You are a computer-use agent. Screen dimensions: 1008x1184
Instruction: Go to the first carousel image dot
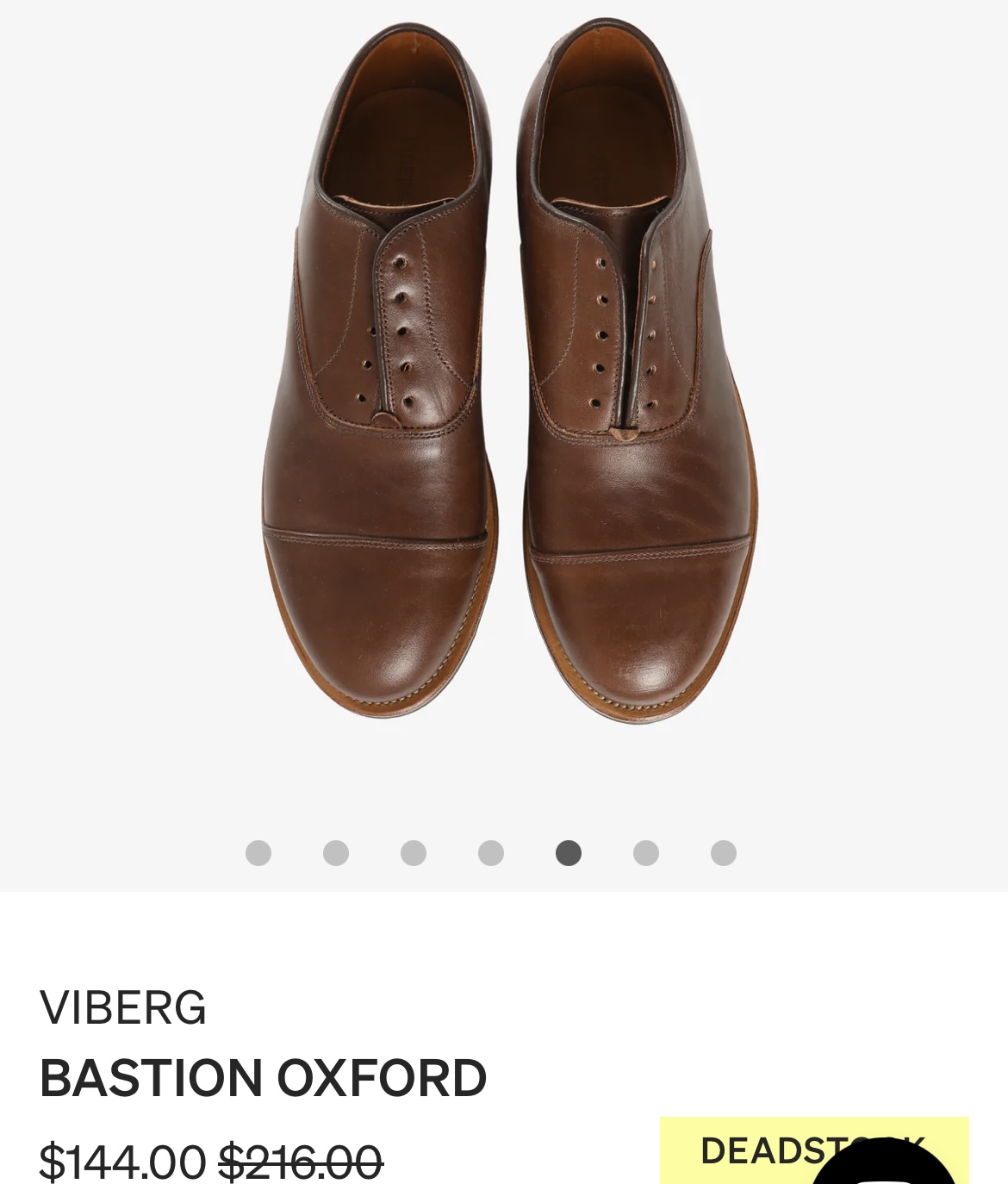[258, 853]
